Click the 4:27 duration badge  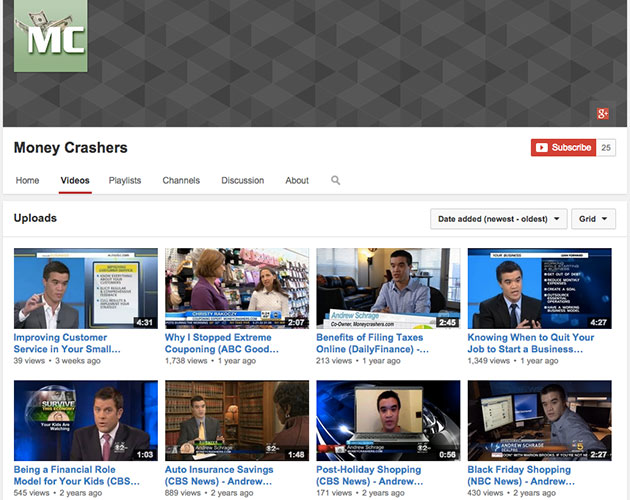pos(598,322)
